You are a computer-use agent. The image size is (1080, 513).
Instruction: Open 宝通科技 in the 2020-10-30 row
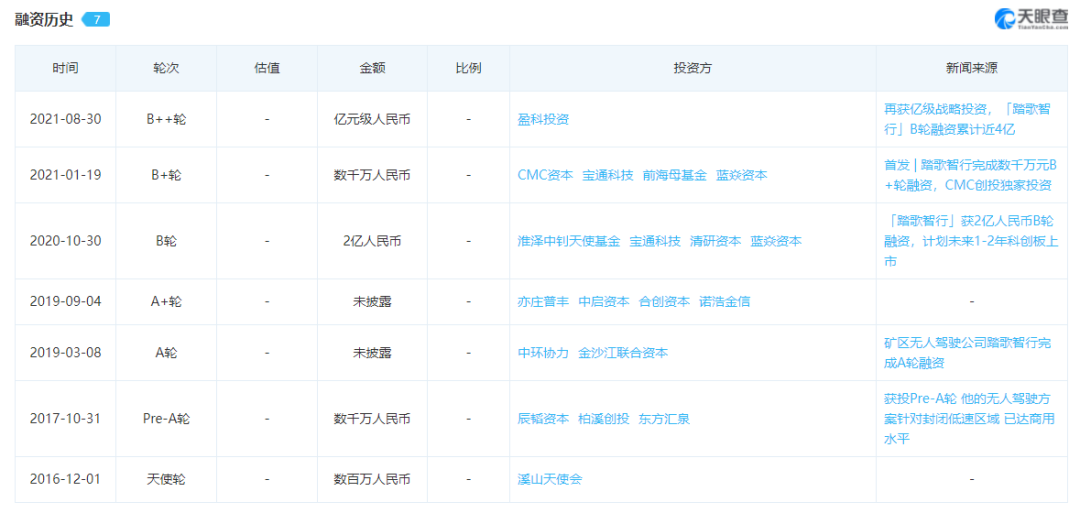click(655, 241)
